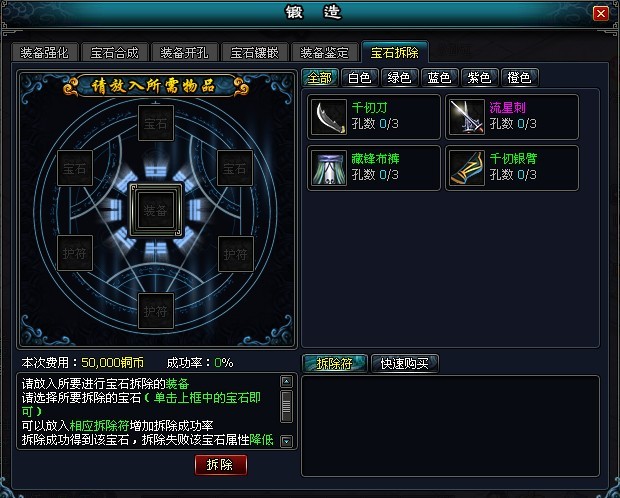Click the description scrollbar thumb

click(x=286, y=406)
